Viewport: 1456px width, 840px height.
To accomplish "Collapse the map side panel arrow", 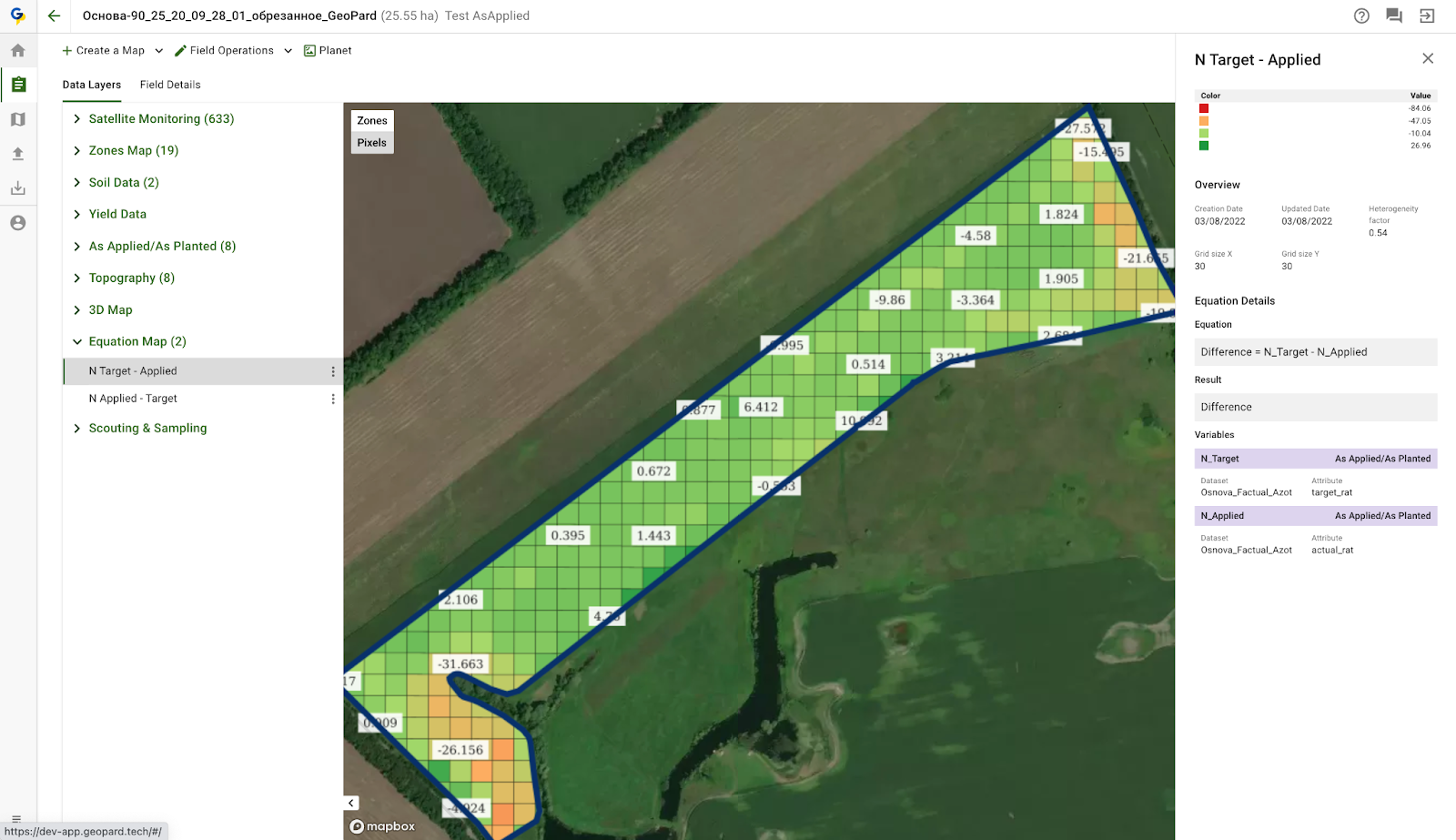I will 351,803.
